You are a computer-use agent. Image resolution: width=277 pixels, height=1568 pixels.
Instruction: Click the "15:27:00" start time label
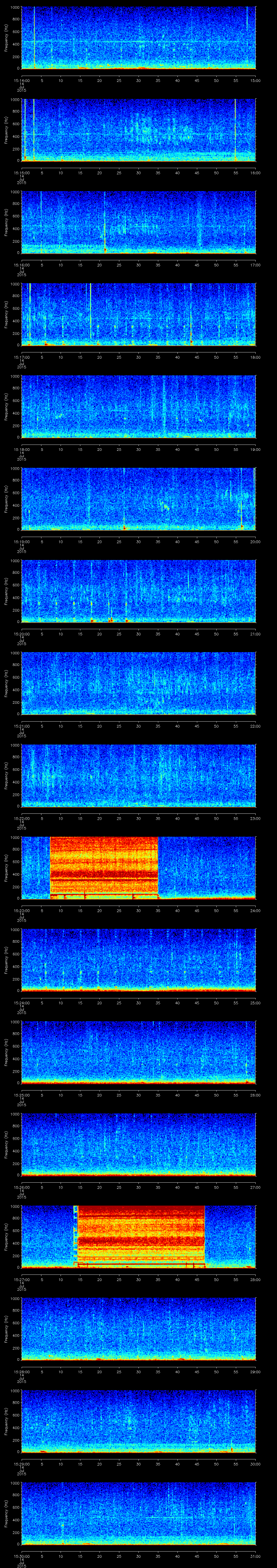[x=22, y=1279]
